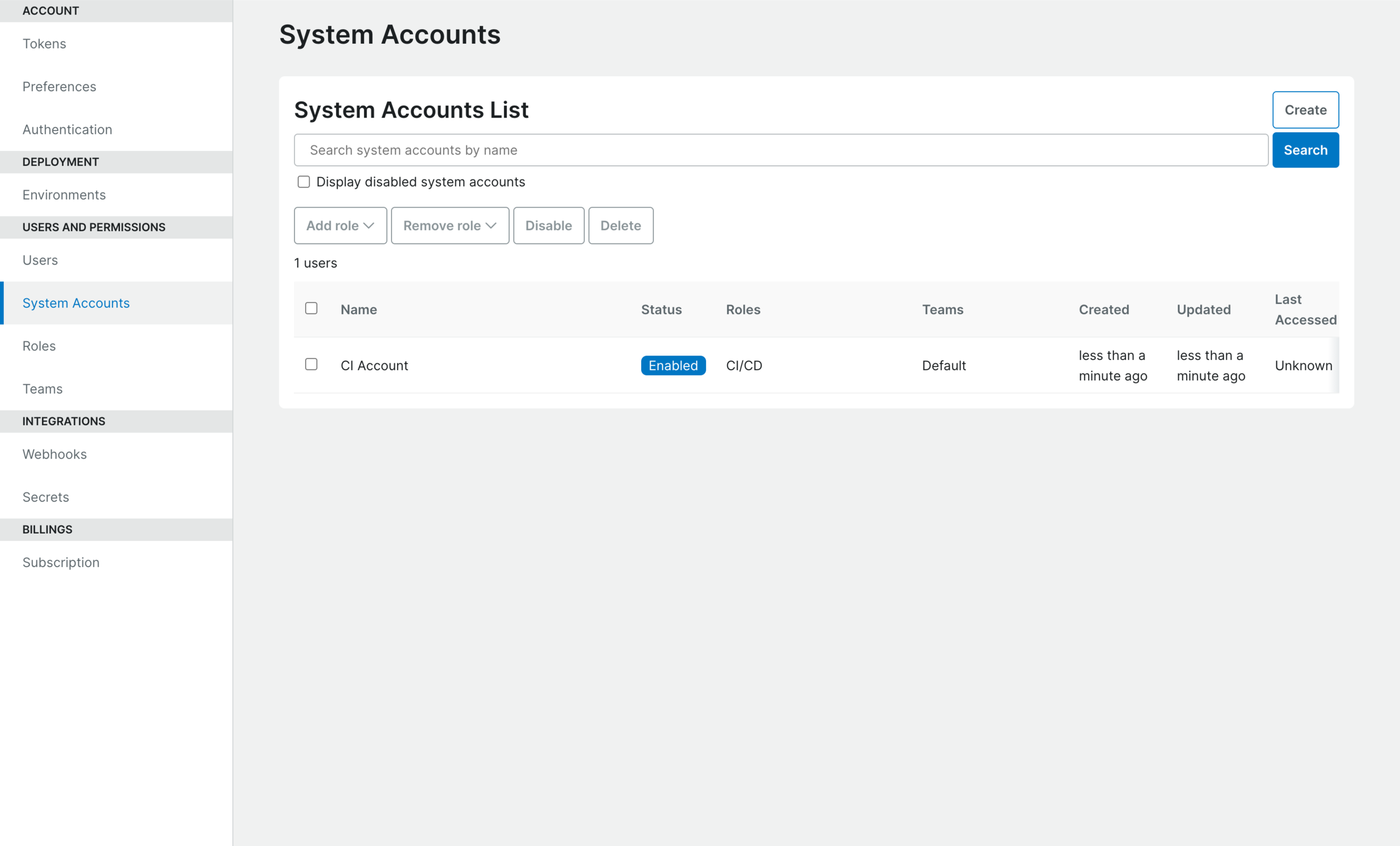
Task: Click the Users sidebar navigation icon
Action: 40,260
